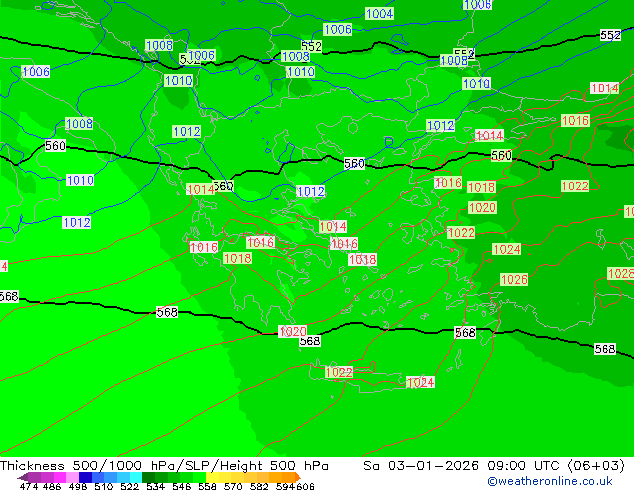
Task: Pick the bright yellow legend swatch
Action: click(213, 477)
